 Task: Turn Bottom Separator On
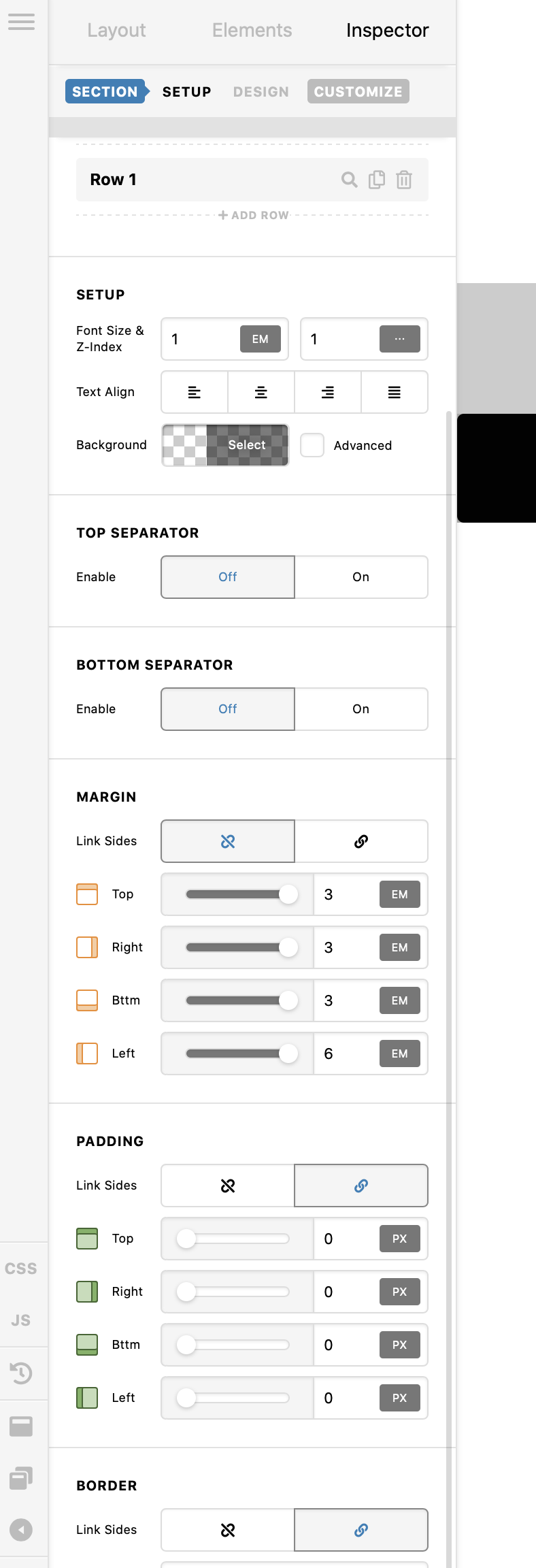coord(361,709)
